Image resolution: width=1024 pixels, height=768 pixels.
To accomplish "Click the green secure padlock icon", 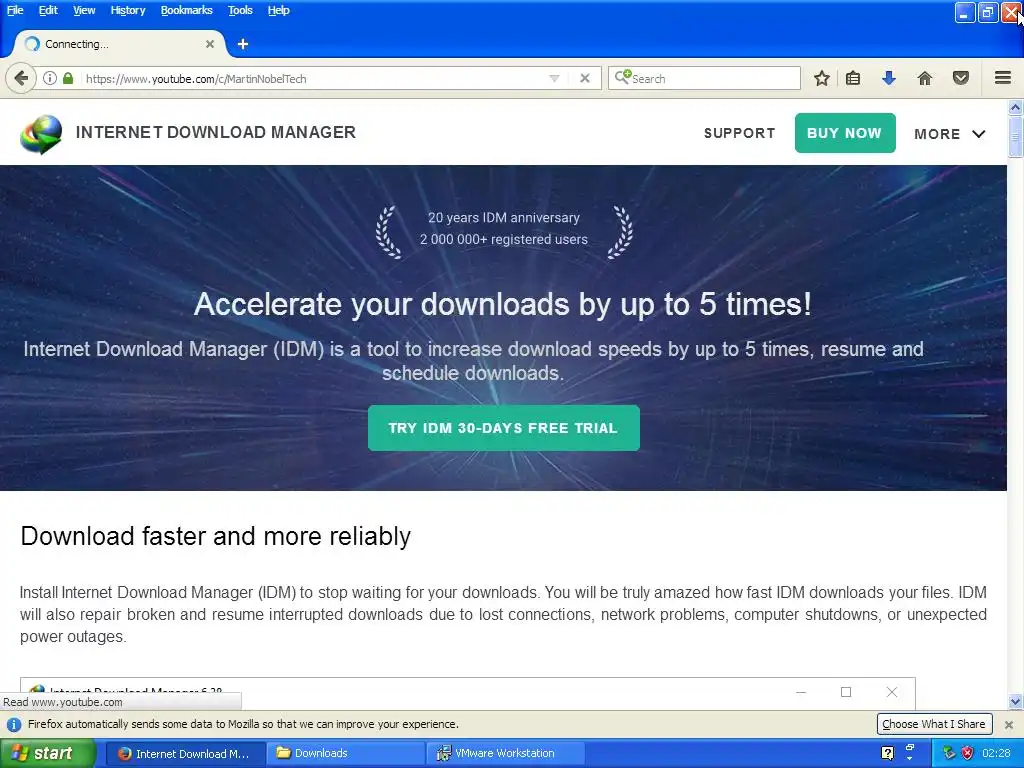I will coord(68,78).
